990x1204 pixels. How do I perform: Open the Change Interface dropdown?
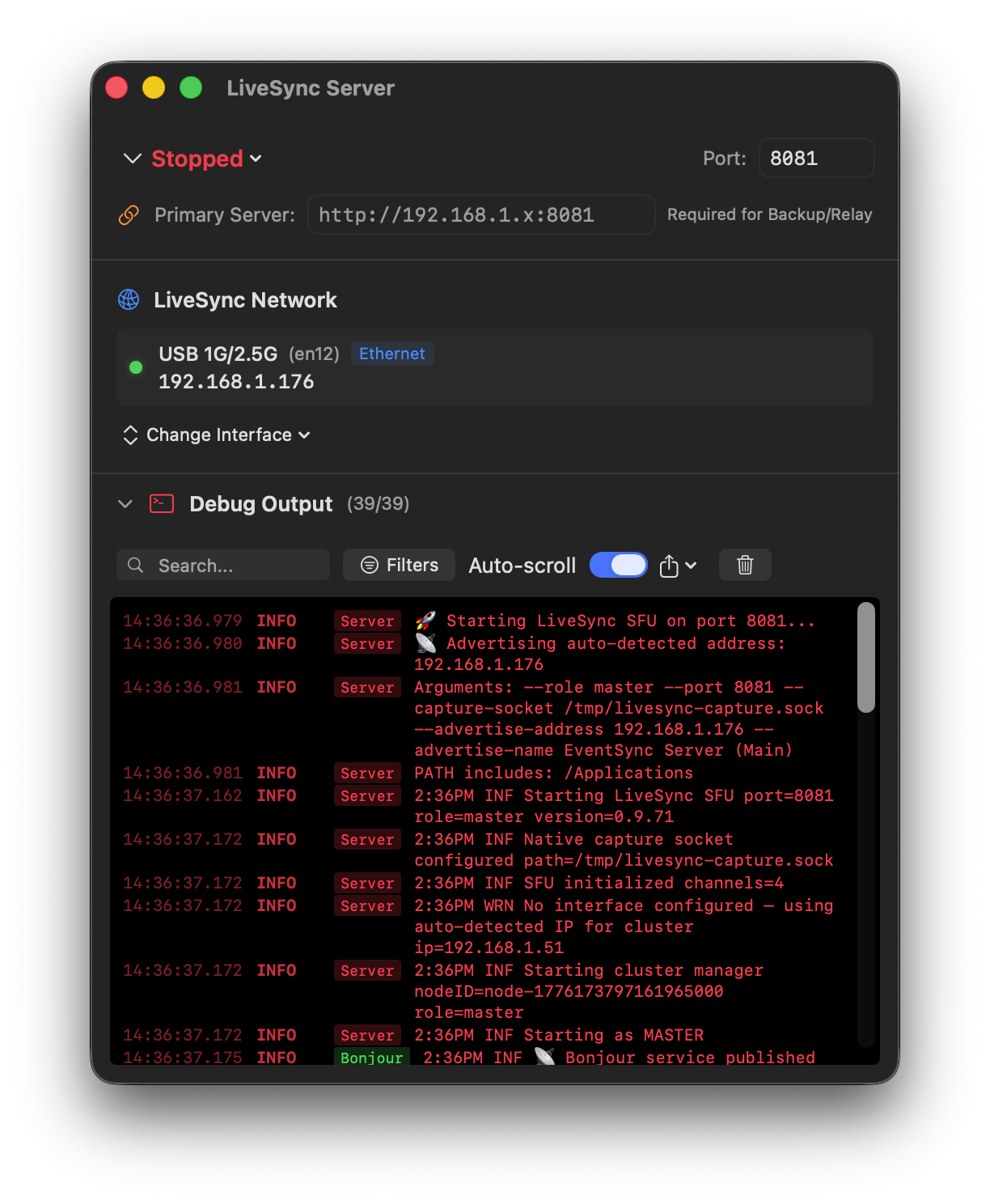click(x=228, y=435)
